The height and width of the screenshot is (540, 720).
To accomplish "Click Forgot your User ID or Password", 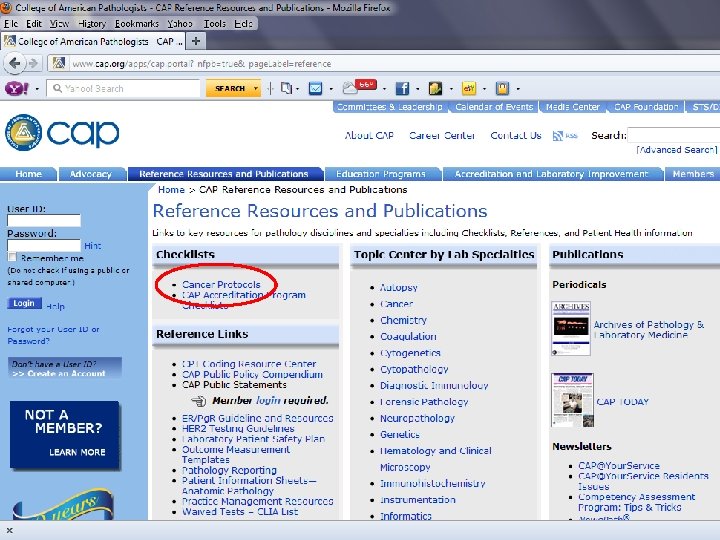I will [53, 335].
